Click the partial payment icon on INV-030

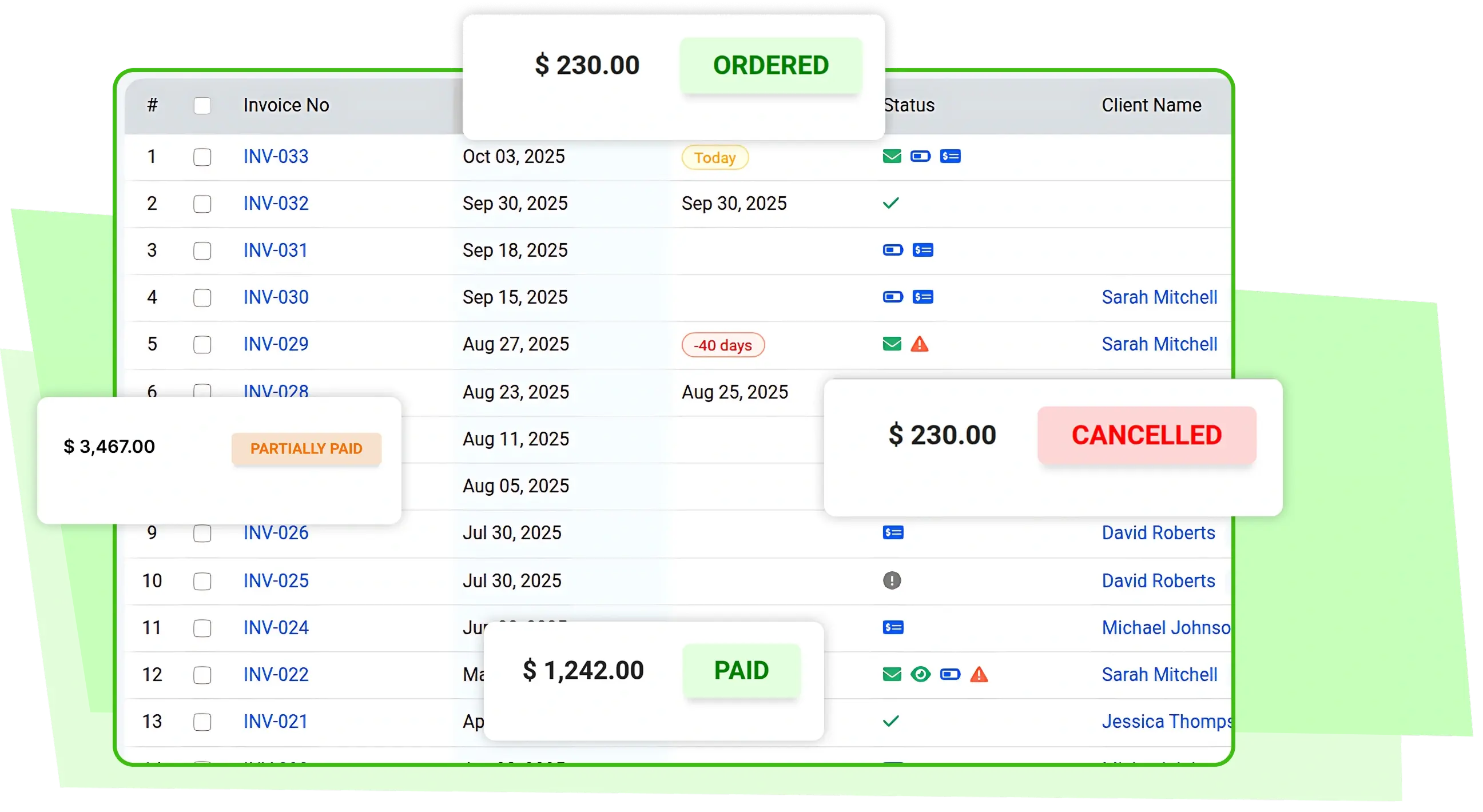click(892, 297)
